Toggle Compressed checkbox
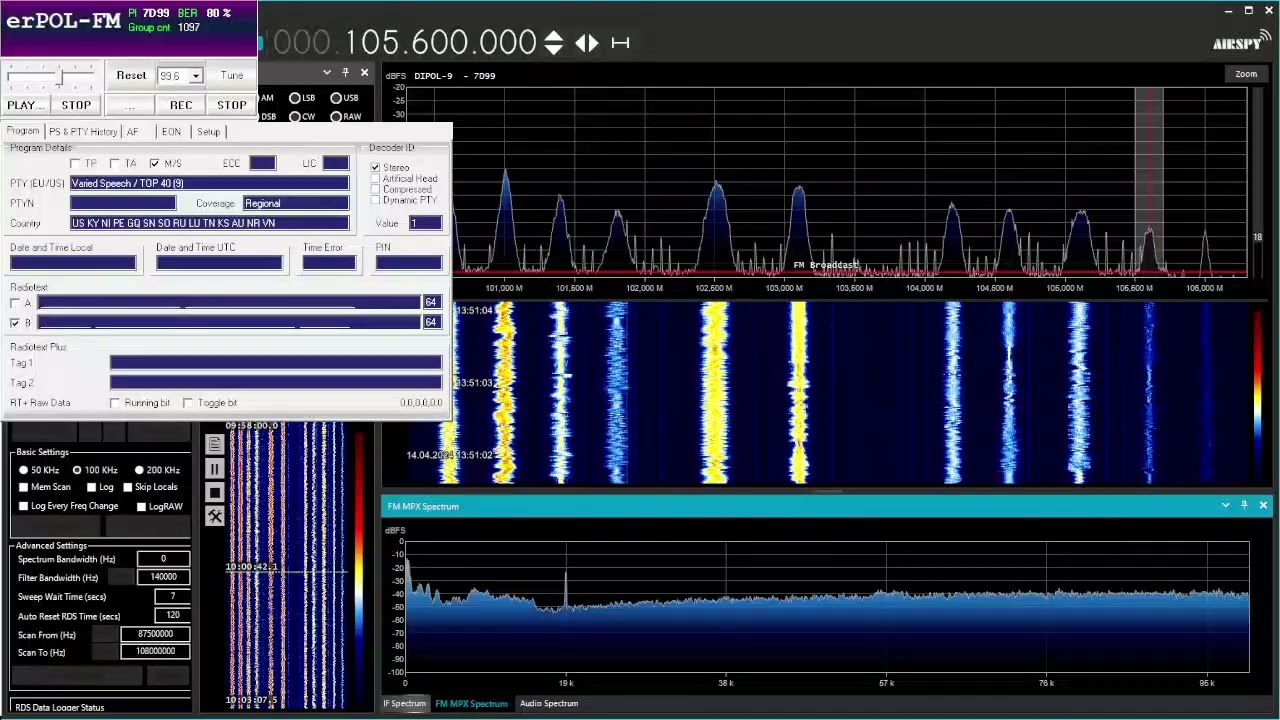The width and height of the screenshot is (1280, 720). (376, 189)
